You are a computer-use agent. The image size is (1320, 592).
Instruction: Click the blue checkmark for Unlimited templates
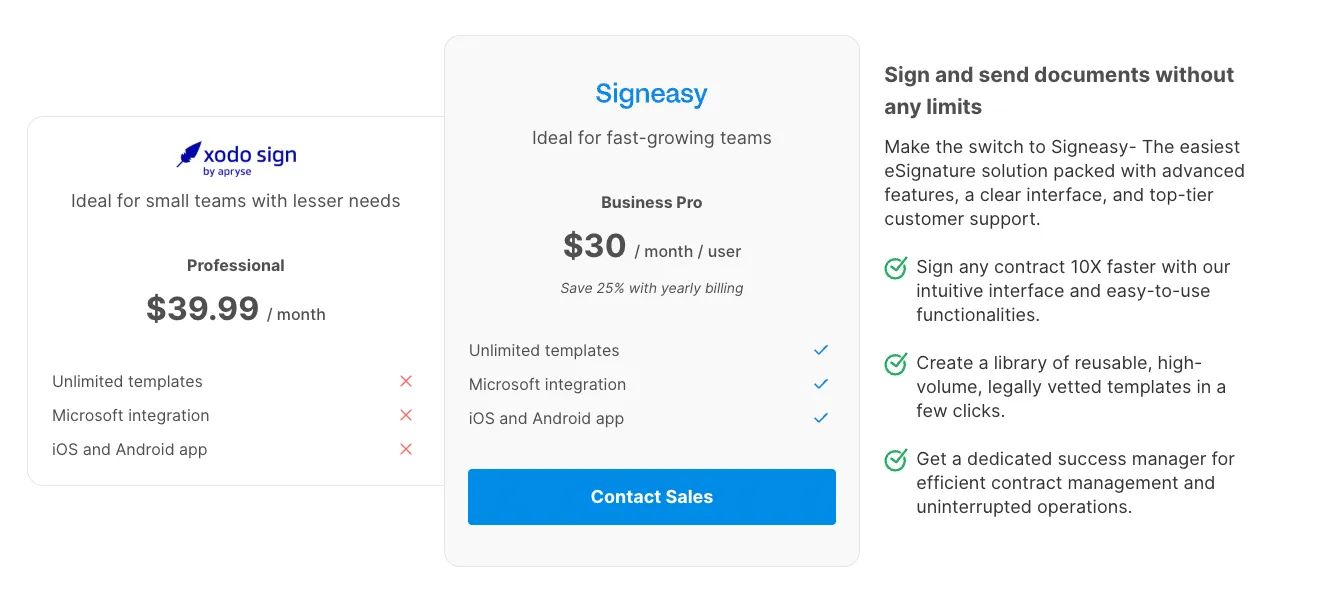[x=821, y=350]
